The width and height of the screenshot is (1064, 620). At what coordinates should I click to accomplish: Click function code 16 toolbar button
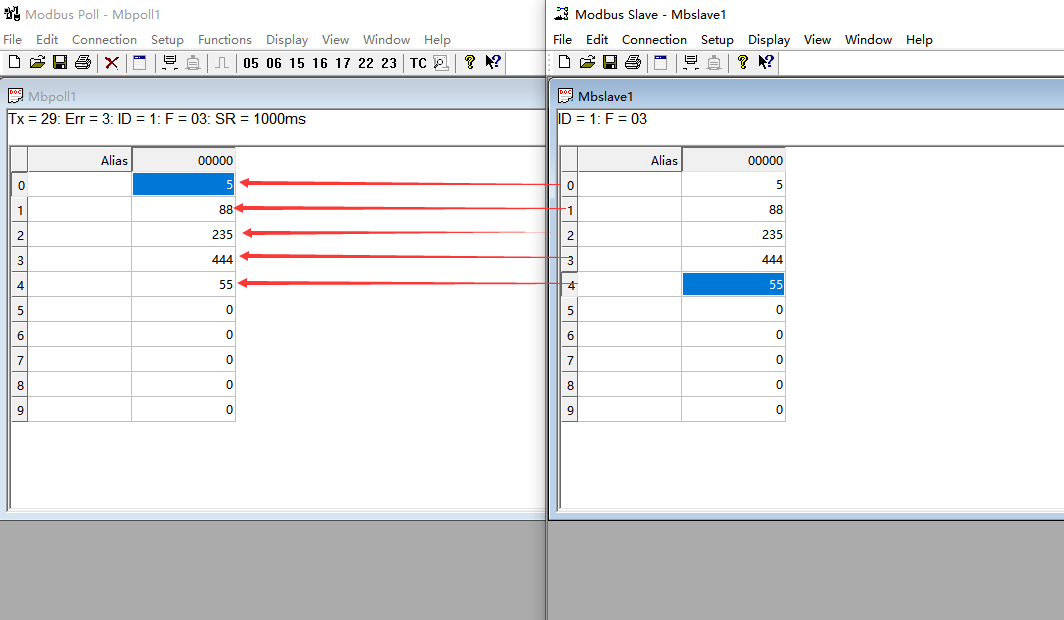[320, 63]
